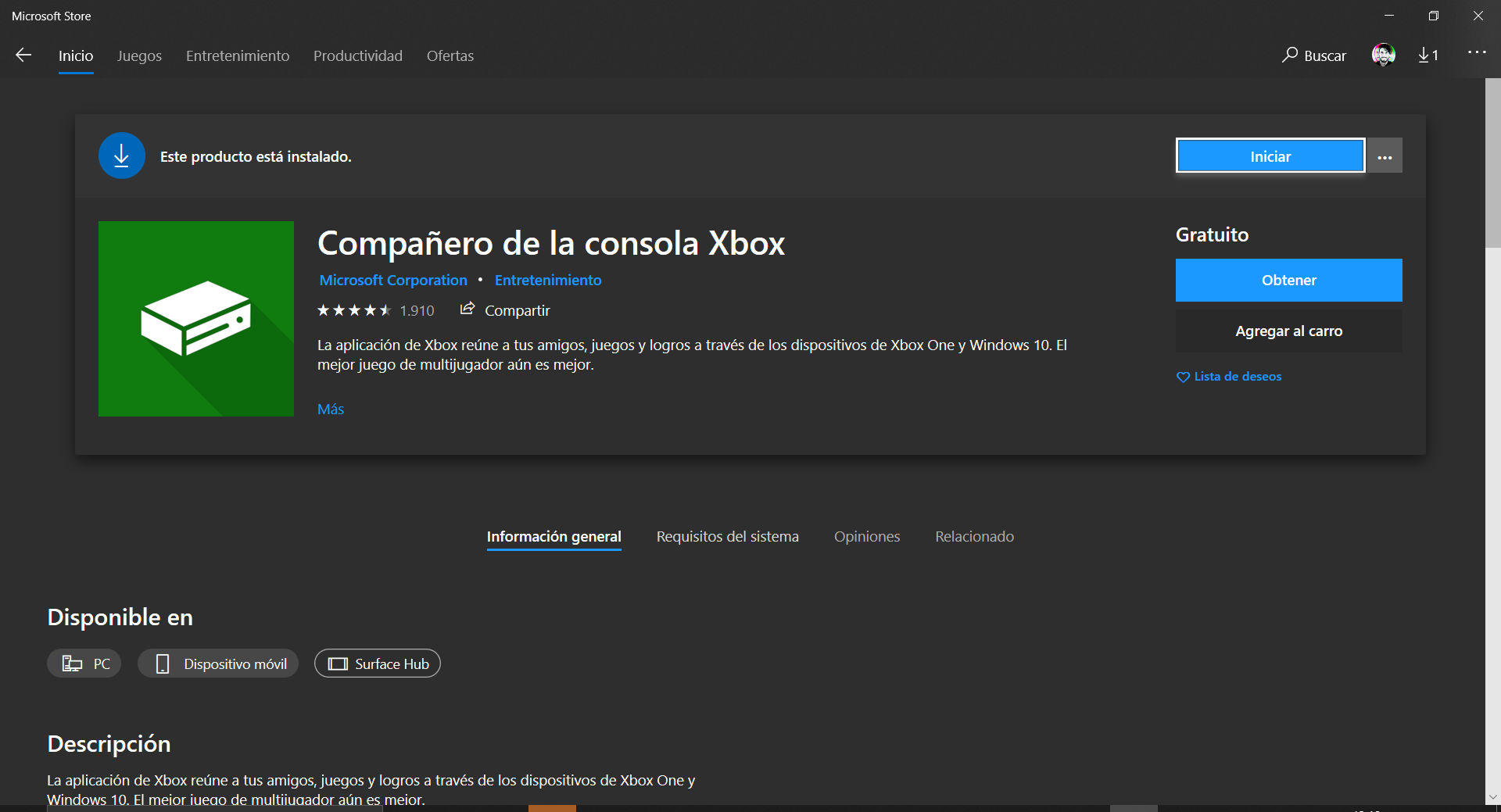Click the star rating next to 1.910

click(x=352, y=309)
